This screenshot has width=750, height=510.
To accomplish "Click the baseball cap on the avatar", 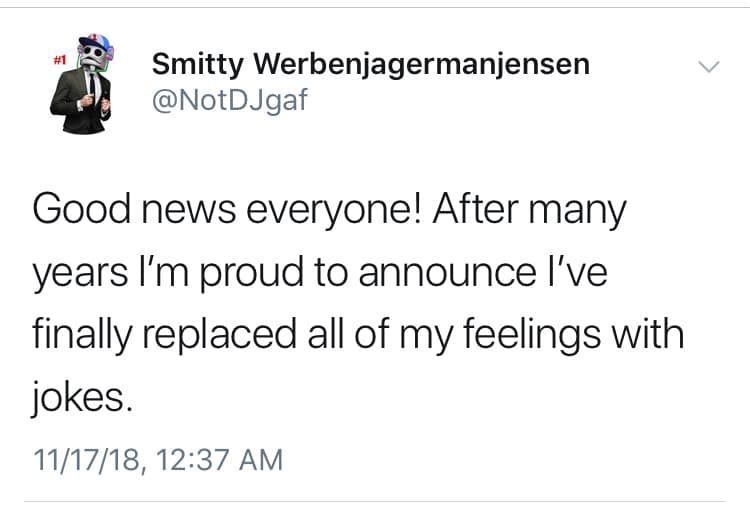I will click(x=96, y=43).
